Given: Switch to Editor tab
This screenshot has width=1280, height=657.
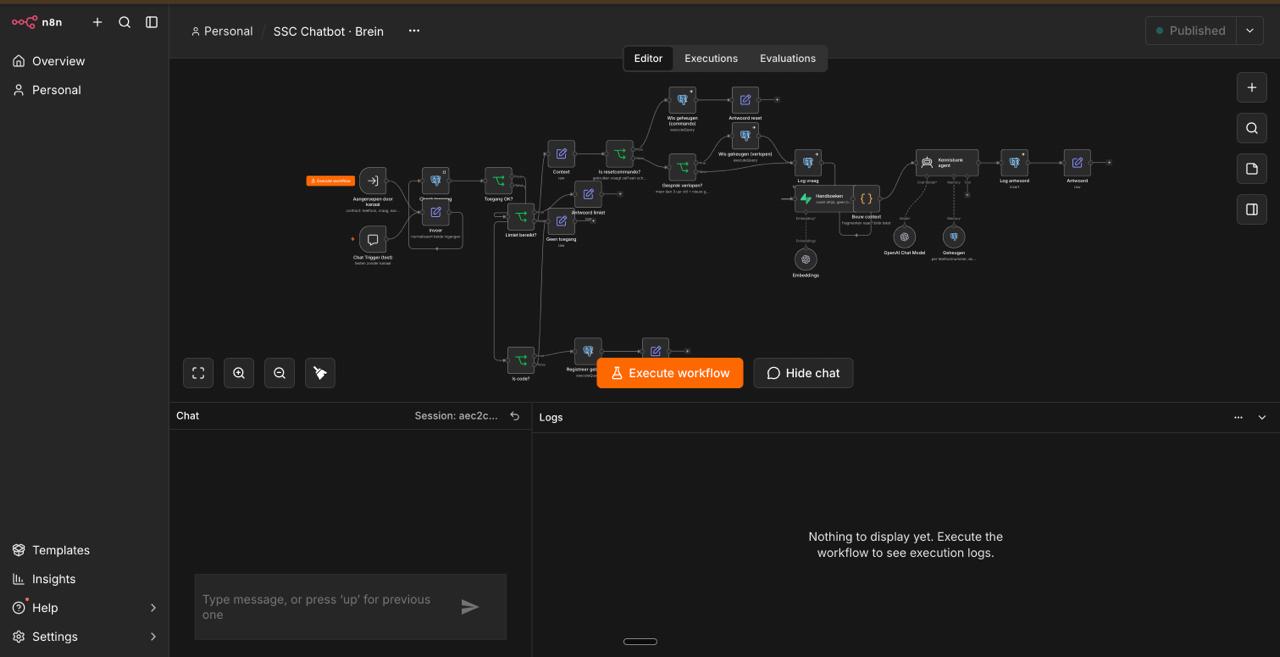Looking at the screenshot, I should point(648,58).
